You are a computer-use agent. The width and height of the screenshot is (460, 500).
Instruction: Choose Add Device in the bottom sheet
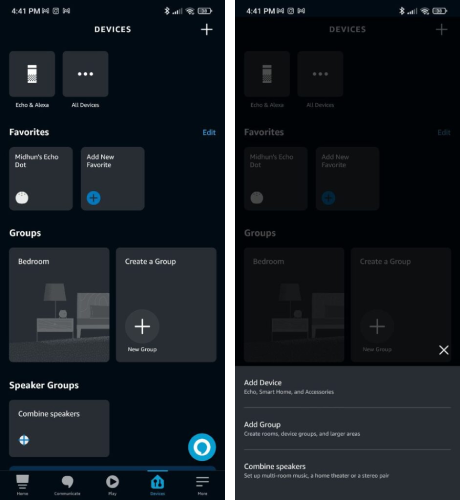tap(347, 387)
